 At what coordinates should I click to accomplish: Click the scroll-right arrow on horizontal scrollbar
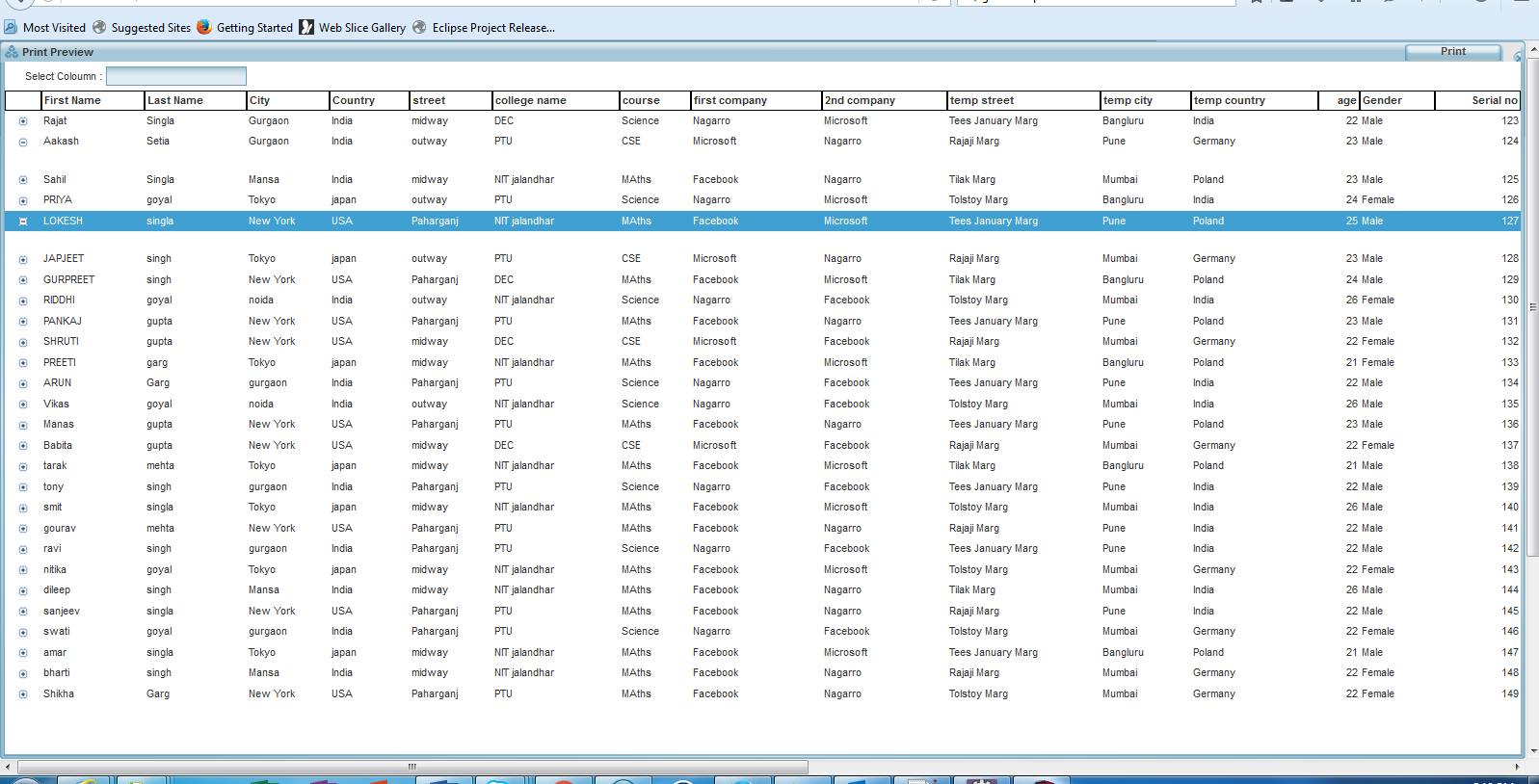coord(1517,768)
